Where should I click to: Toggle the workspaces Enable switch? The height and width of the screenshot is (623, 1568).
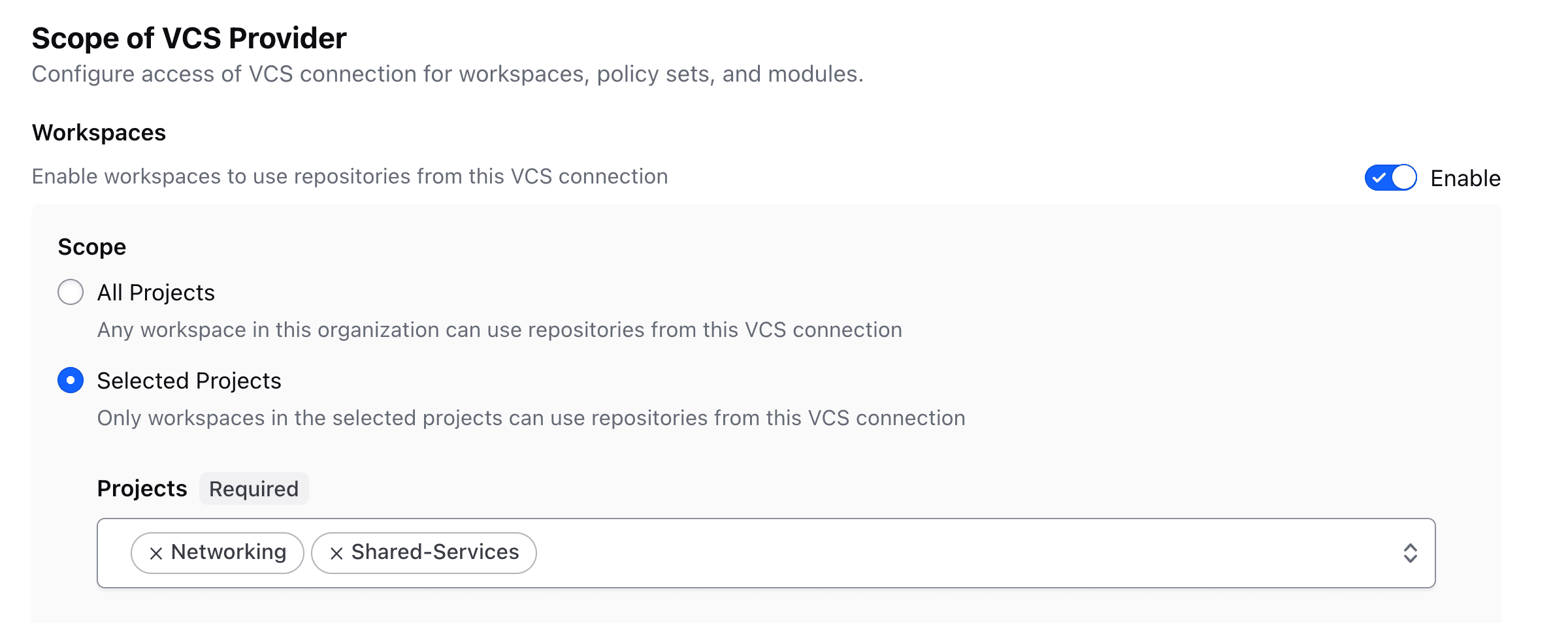[x=1391, y=178]
